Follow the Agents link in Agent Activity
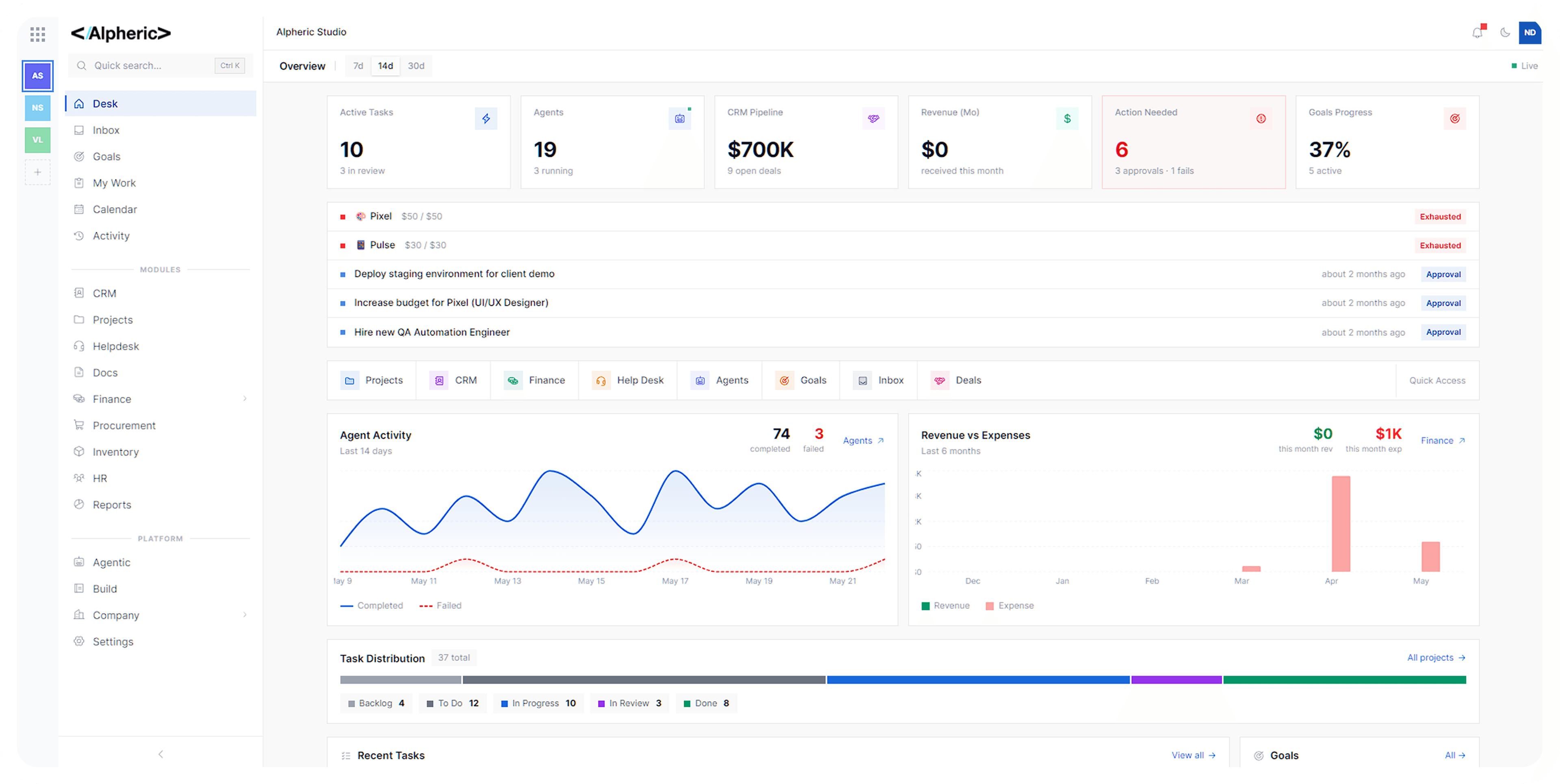This screenshot has height=784, width=1560. click(864, 441)
